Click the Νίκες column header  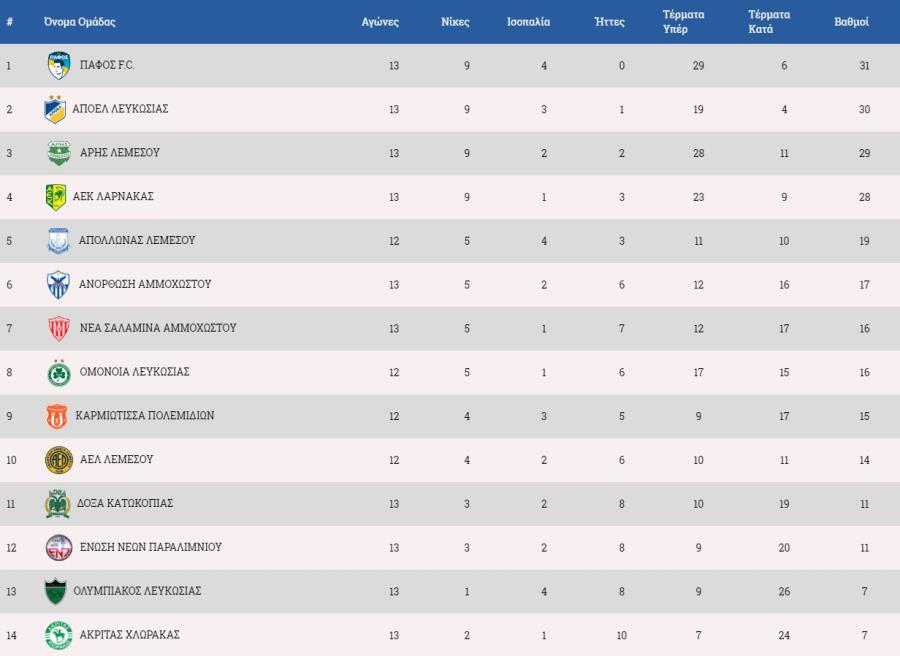tap(455, 22)
